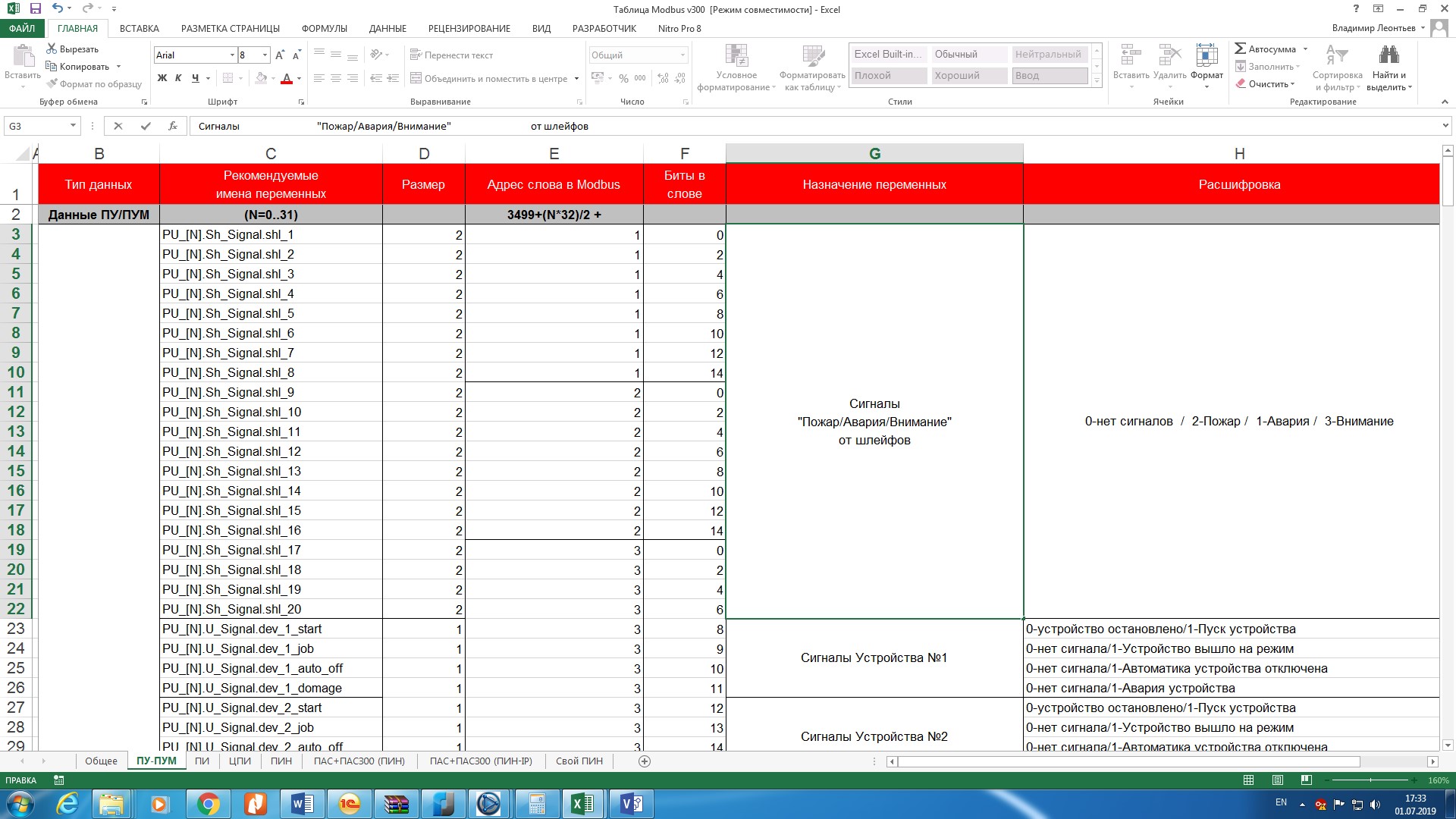
Task: Click the Cut (Вырезать) scissors icon
Action: pos(52,49)
